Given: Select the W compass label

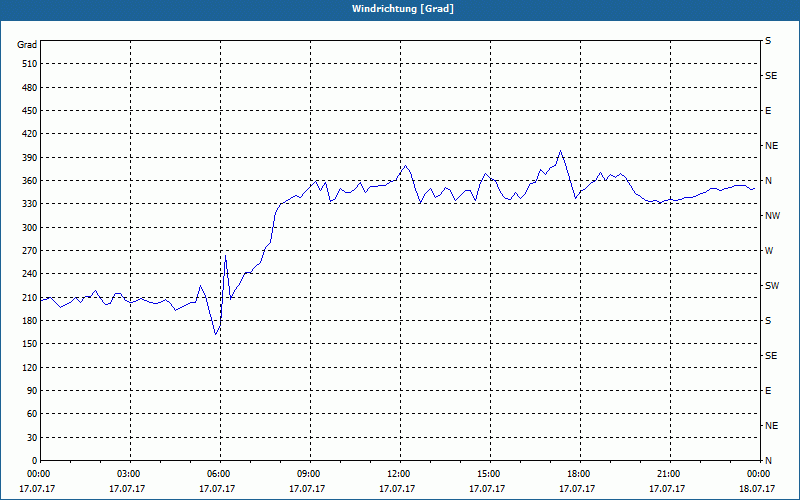Looking at the screenshot, I should click(x=769, y=251).
